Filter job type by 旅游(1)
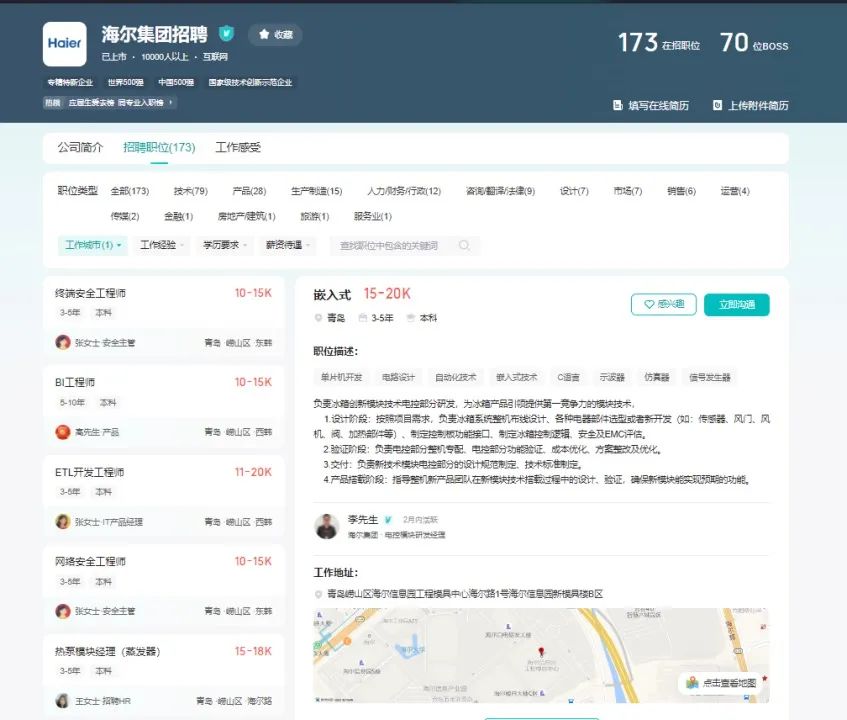Viewport: 847px width, 720px height. (314, 216)
